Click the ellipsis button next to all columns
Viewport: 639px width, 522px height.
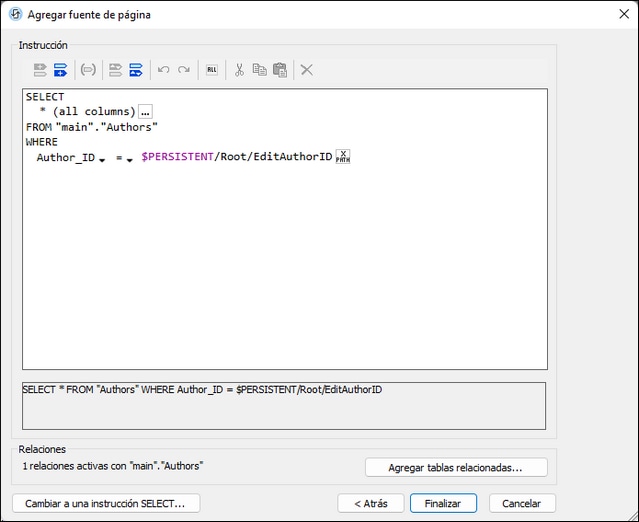tap(145, 112)
